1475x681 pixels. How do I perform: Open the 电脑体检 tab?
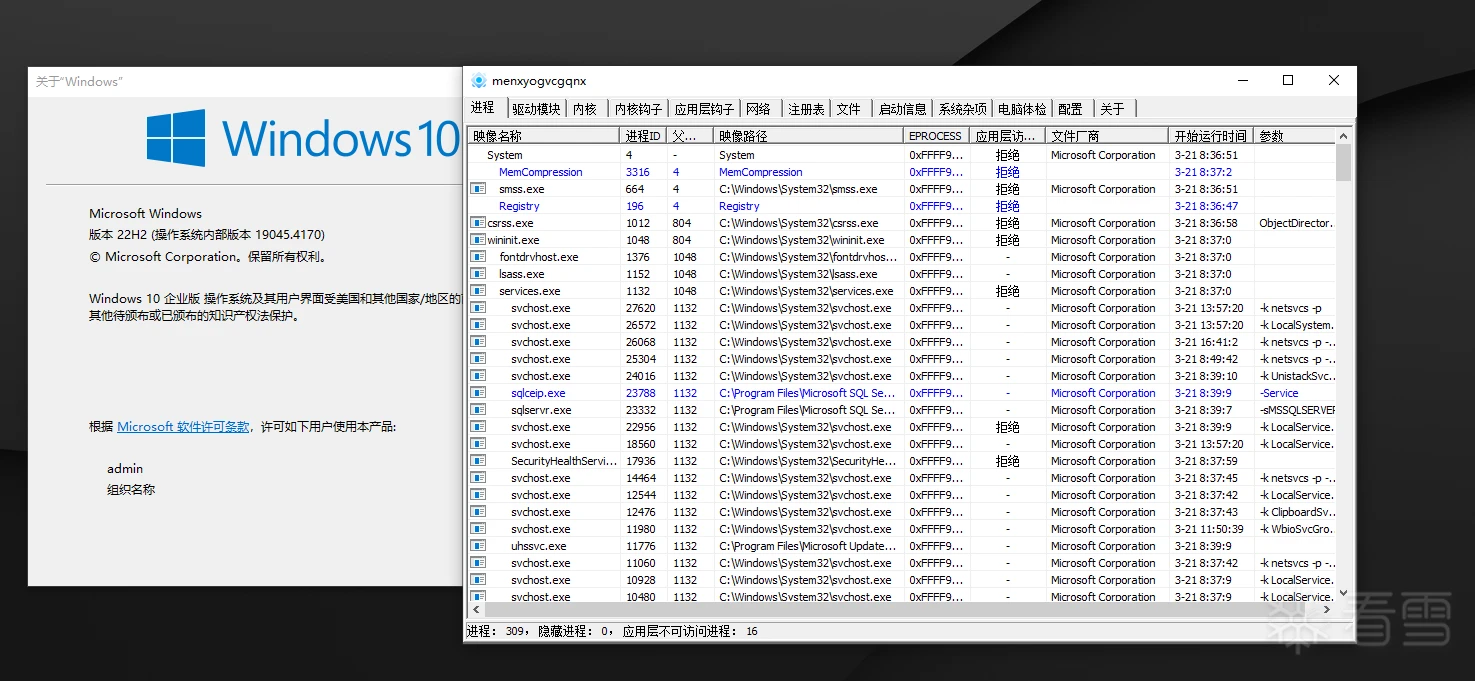click(1022, 109)
